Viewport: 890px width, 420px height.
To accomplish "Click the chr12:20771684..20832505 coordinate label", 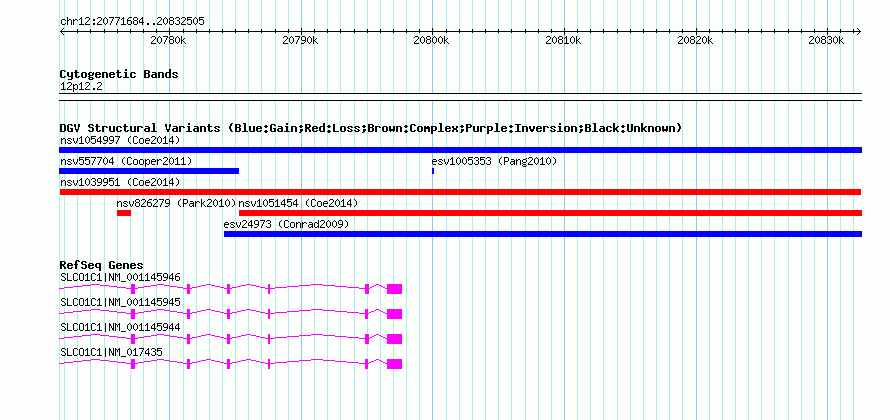I will point(132,22).
